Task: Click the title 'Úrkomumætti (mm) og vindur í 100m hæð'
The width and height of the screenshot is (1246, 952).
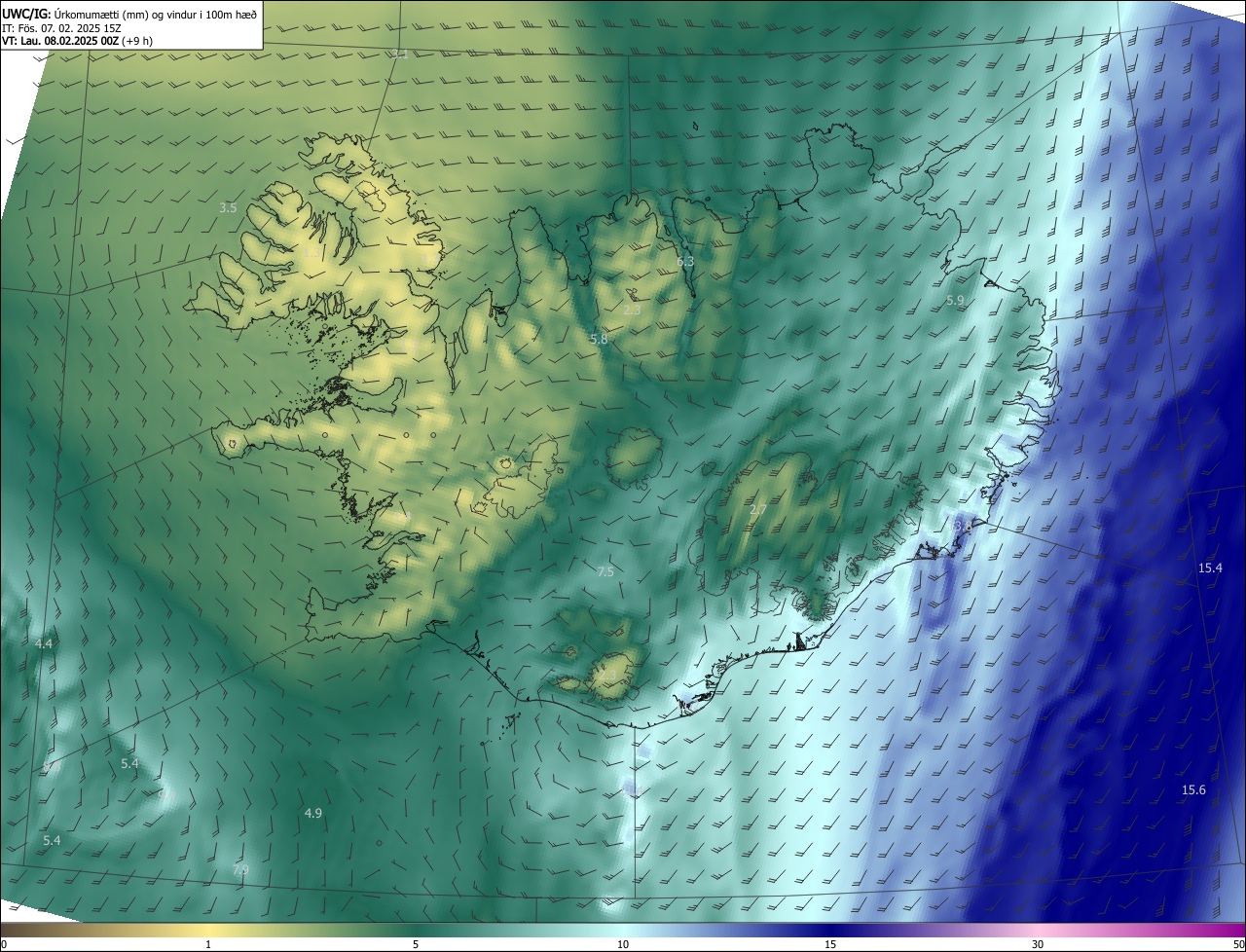Action: [x=156, y=14]
